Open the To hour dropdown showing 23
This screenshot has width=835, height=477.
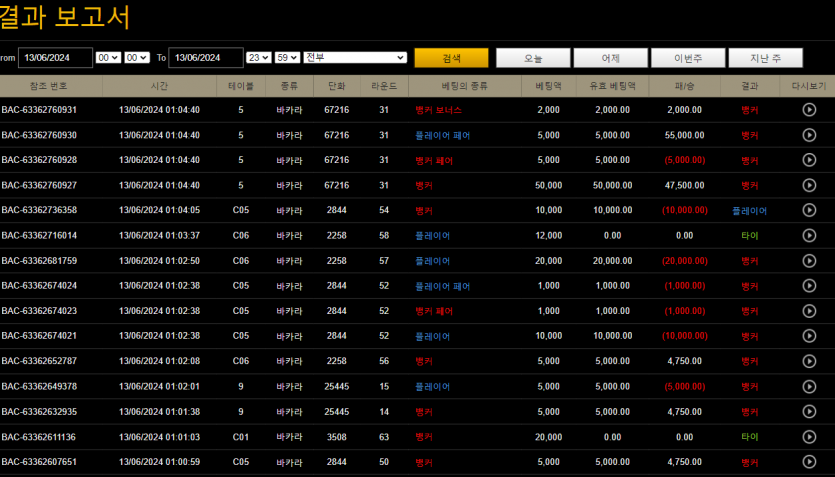pos(259,57)
